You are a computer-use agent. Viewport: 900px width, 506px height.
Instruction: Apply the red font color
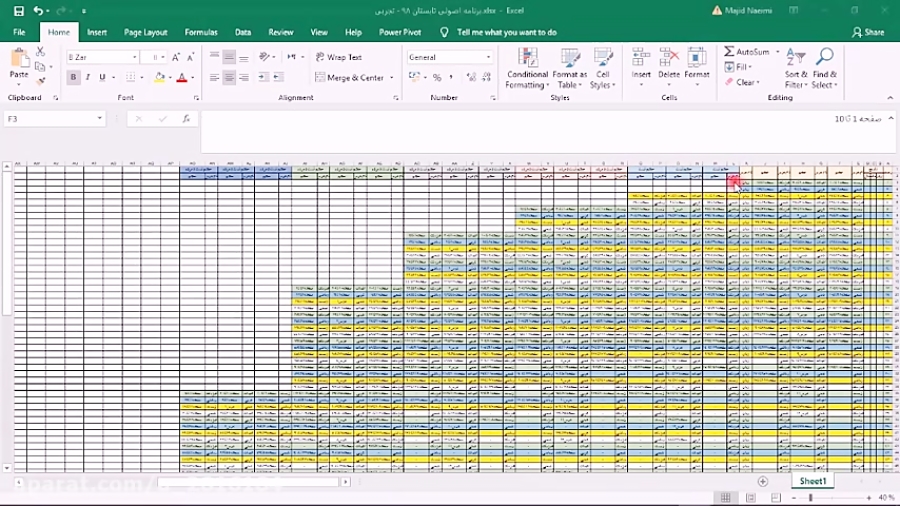[x=182, y=77]
